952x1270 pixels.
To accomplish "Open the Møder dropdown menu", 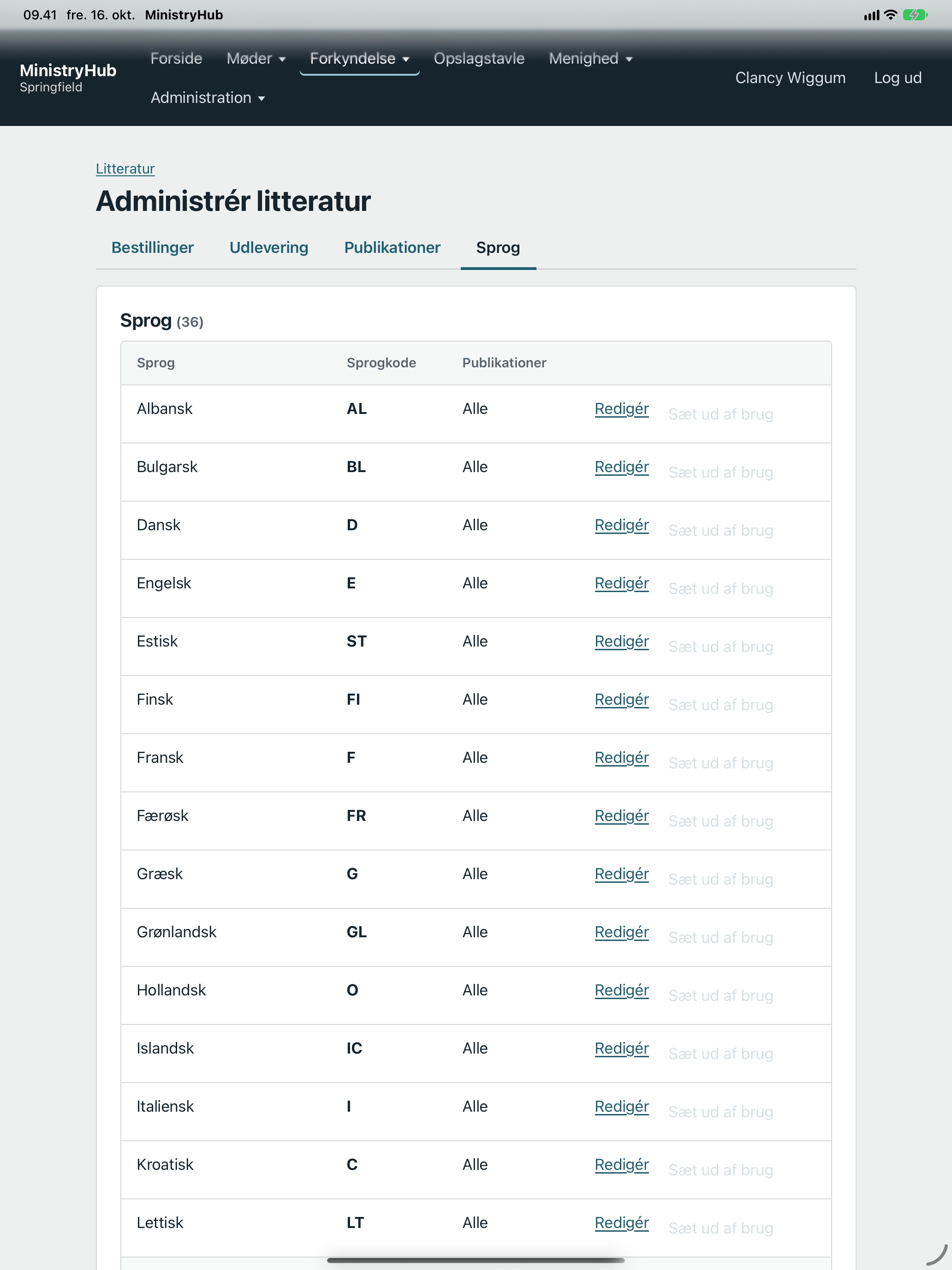I will (x=256, y=59).
